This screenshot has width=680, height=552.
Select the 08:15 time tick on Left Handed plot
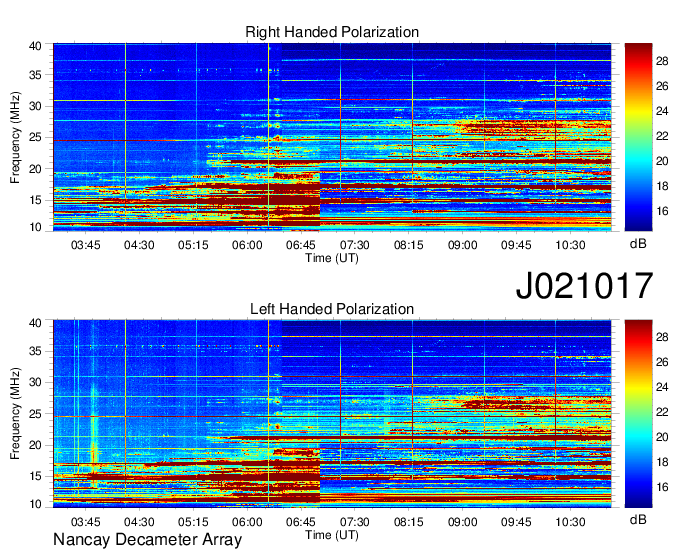coord(409,522)
